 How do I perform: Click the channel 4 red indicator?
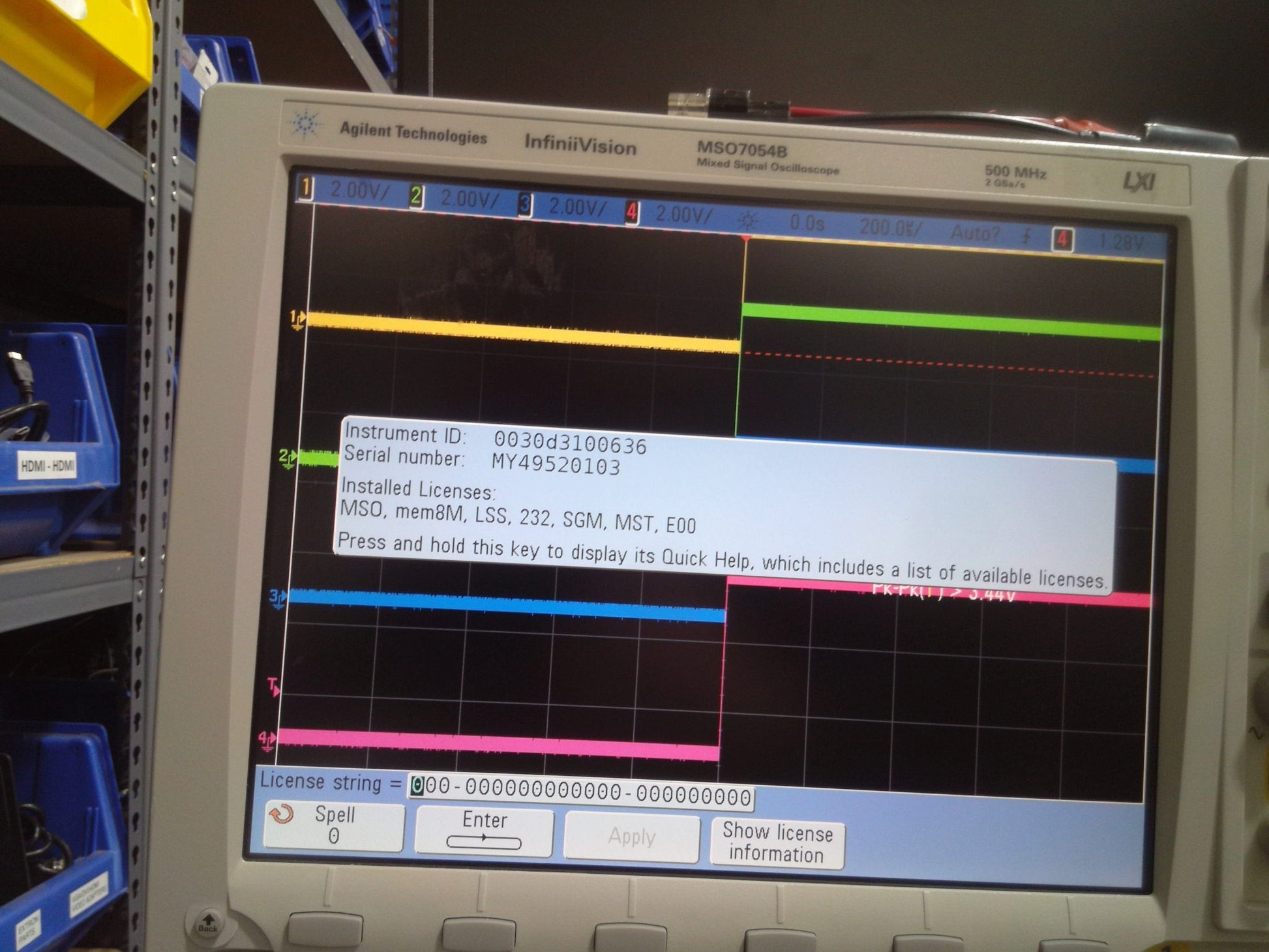[x=631, y=212]
